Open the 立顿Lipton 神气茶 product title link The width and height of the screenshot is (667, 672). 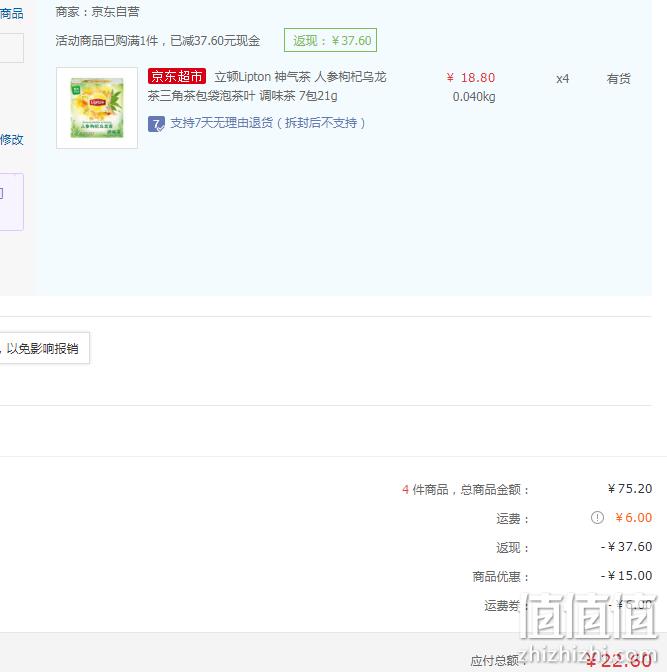tap(267, 86)
